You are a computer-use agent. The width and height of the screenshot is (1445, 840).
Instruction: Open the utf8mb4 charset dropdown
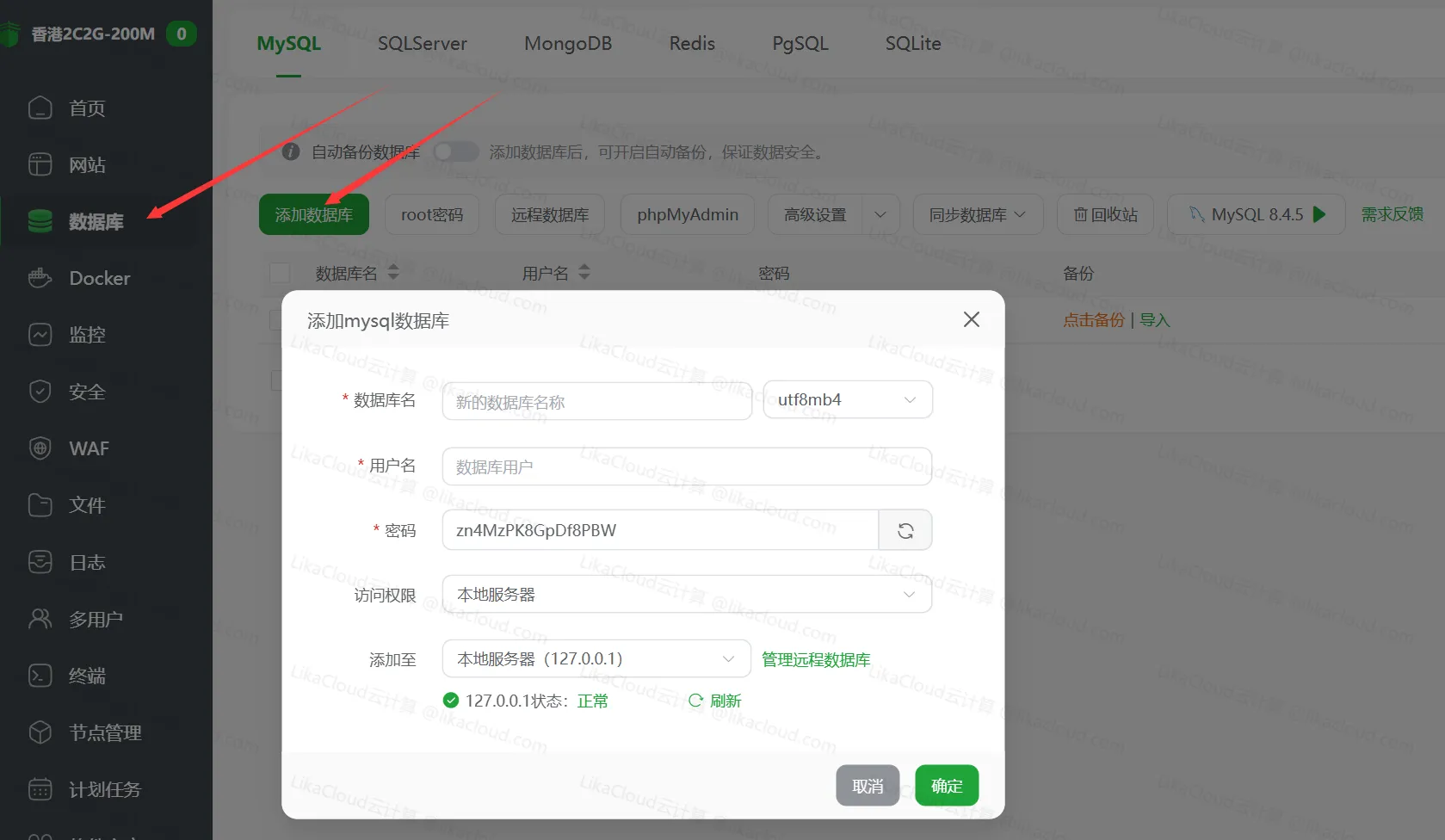click(848, 399)
